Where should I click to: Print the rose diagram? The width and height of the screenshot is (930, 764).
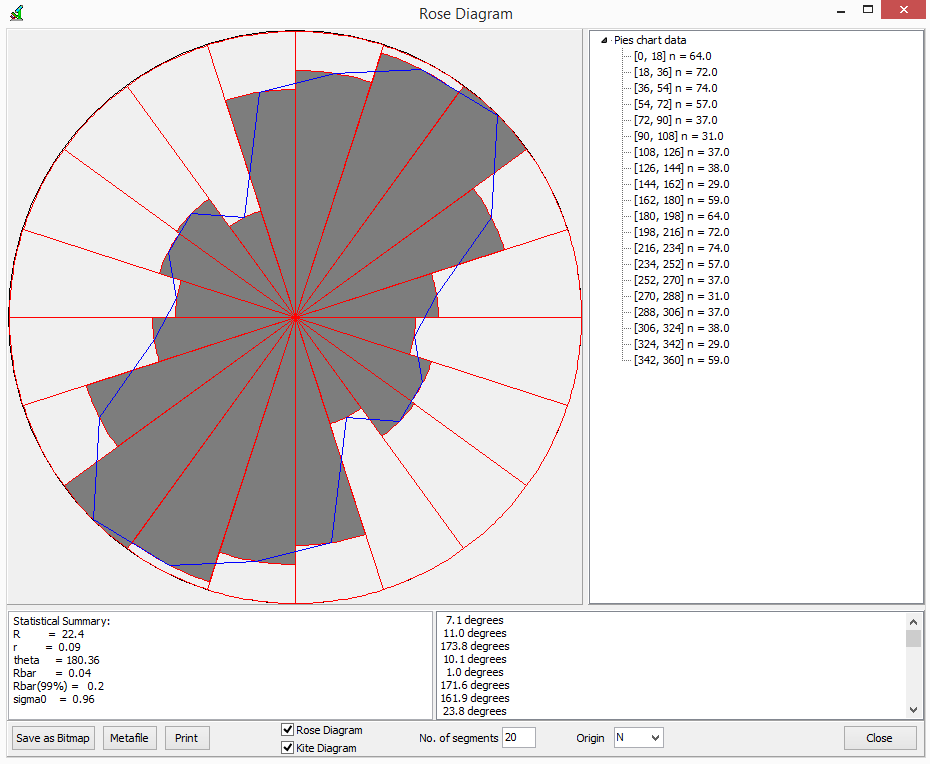click(186, 737)
